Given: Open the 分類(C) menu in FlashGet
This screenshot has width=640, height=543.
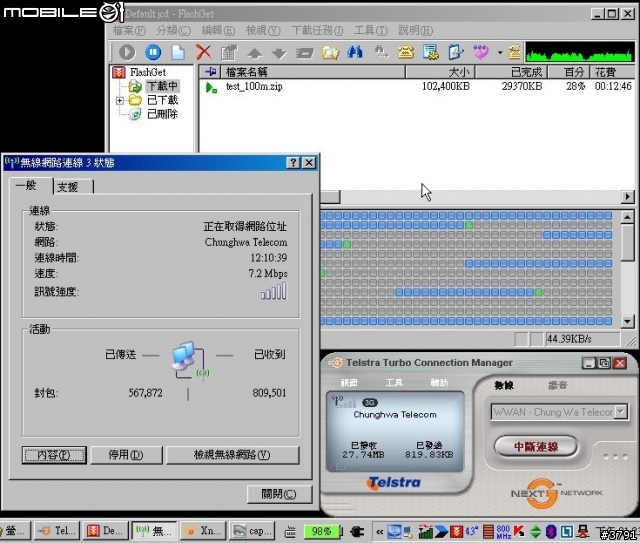Looking at the screenshot, I should pyautogui.click(x=173, y=30).
